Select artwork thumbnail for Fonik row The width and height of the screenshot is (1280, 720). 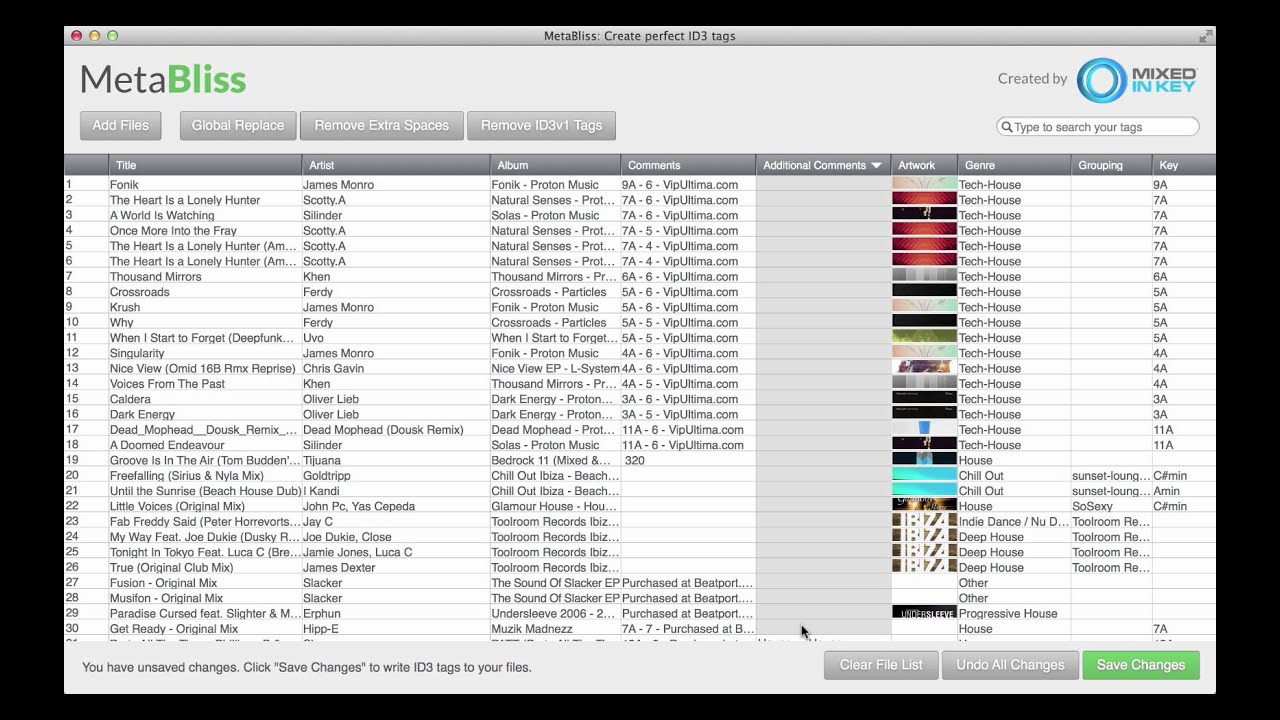click(924, 184)
